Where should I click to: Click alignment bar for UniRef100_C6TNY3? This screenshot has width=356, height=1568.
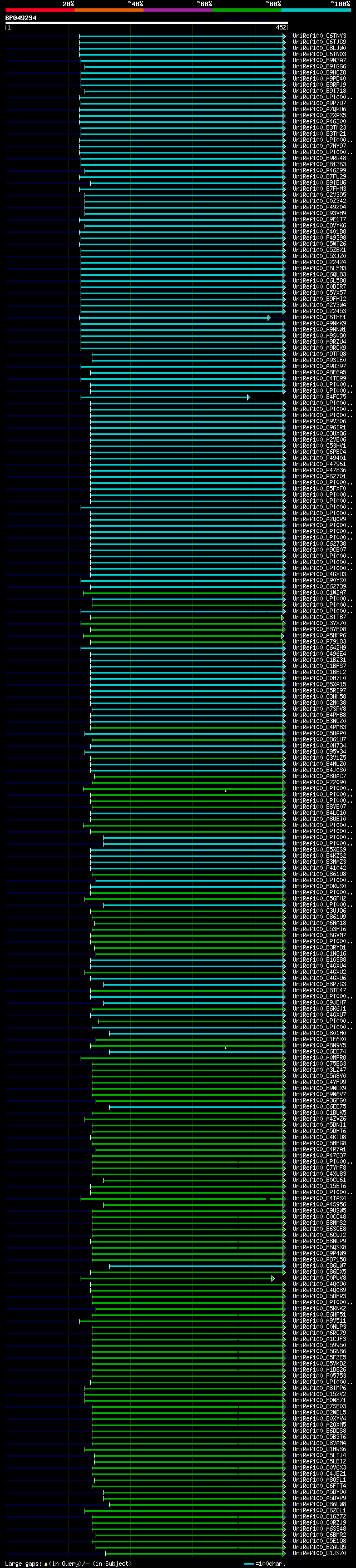[x=182, y=36]
